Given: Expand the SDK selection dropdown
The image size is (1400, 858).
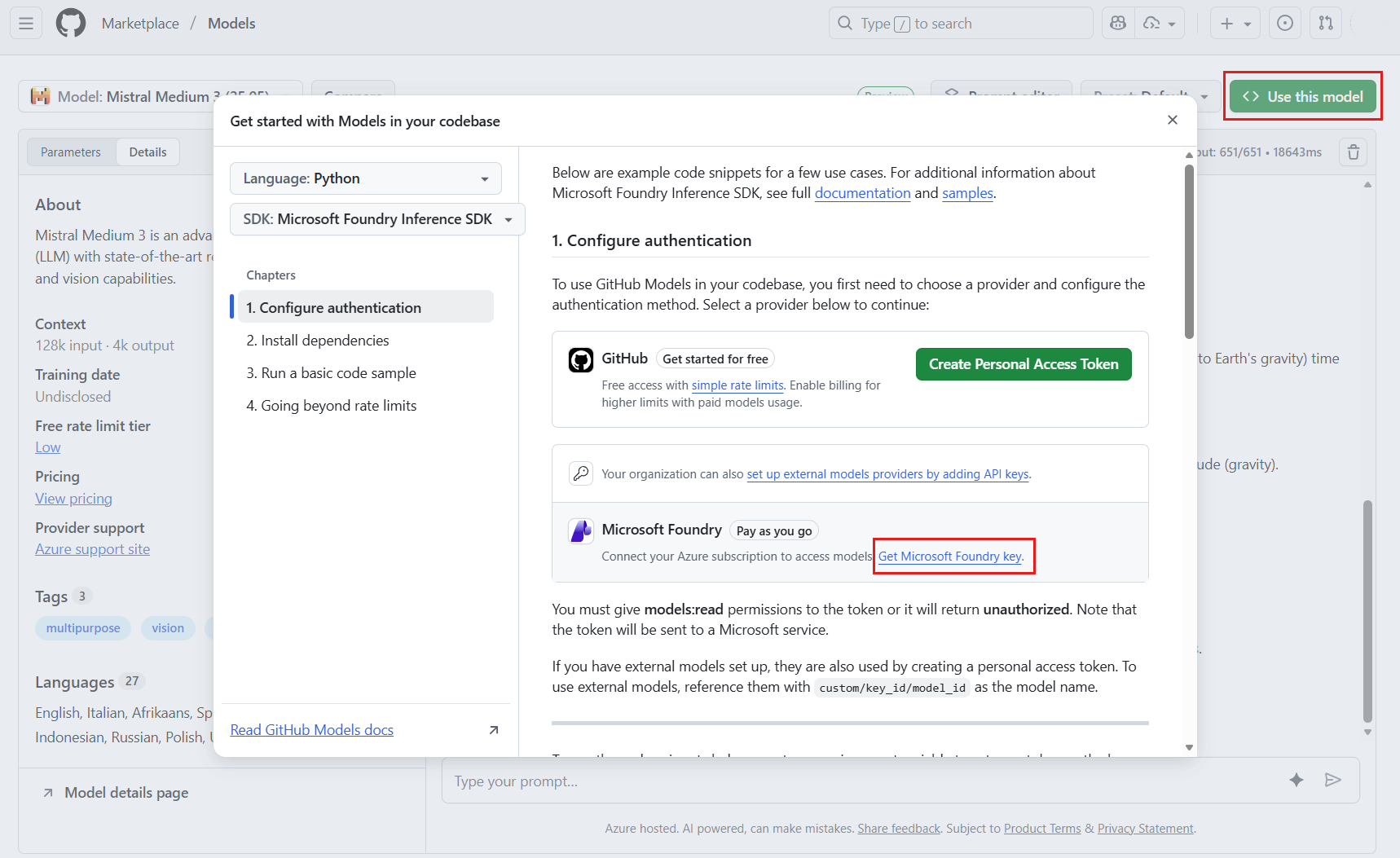Looking at the screenshot, I should click(377, 219).
